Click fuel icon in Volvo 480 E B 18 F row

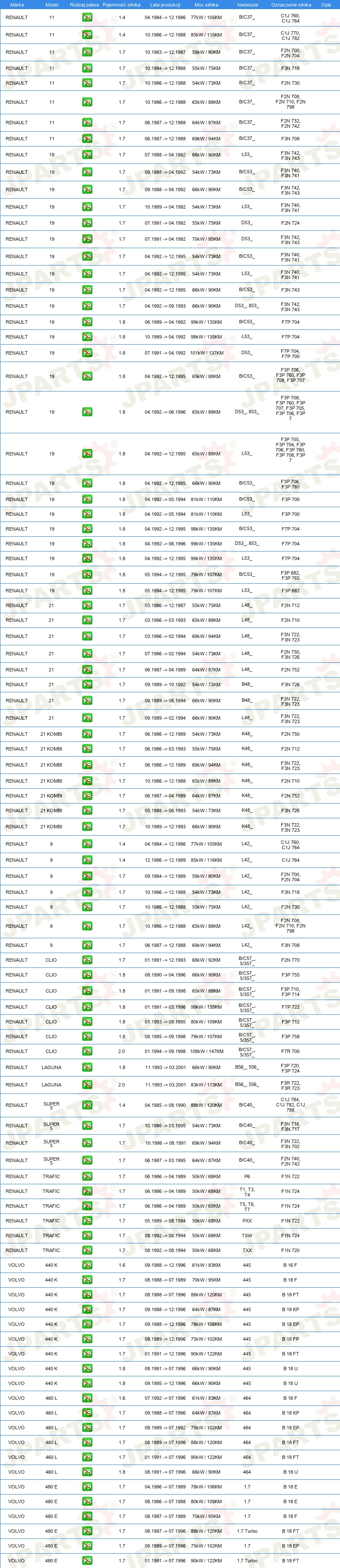(87, 1516)
